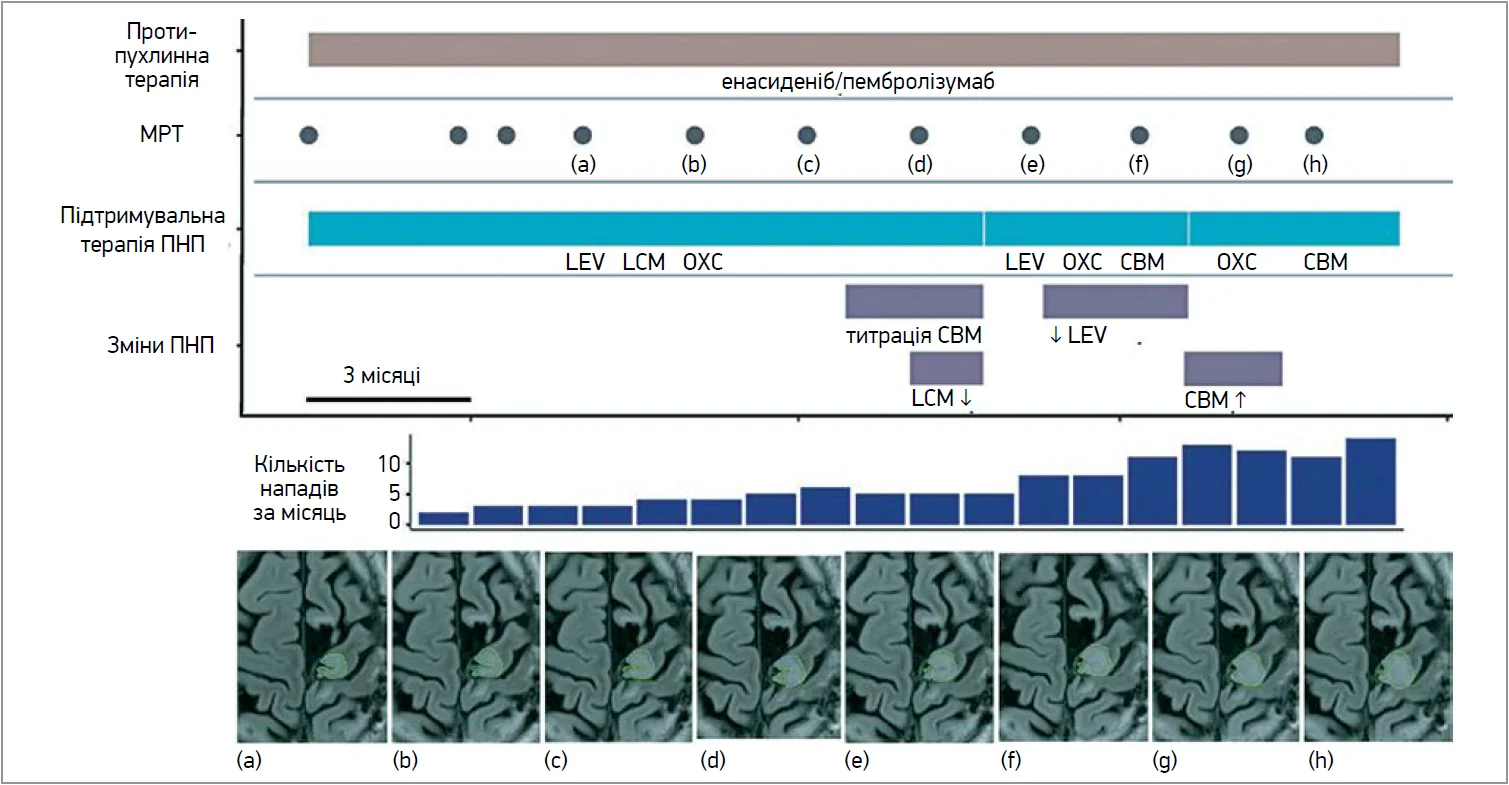Click the 'LCM' text under the teal bar

pos(644,263)
